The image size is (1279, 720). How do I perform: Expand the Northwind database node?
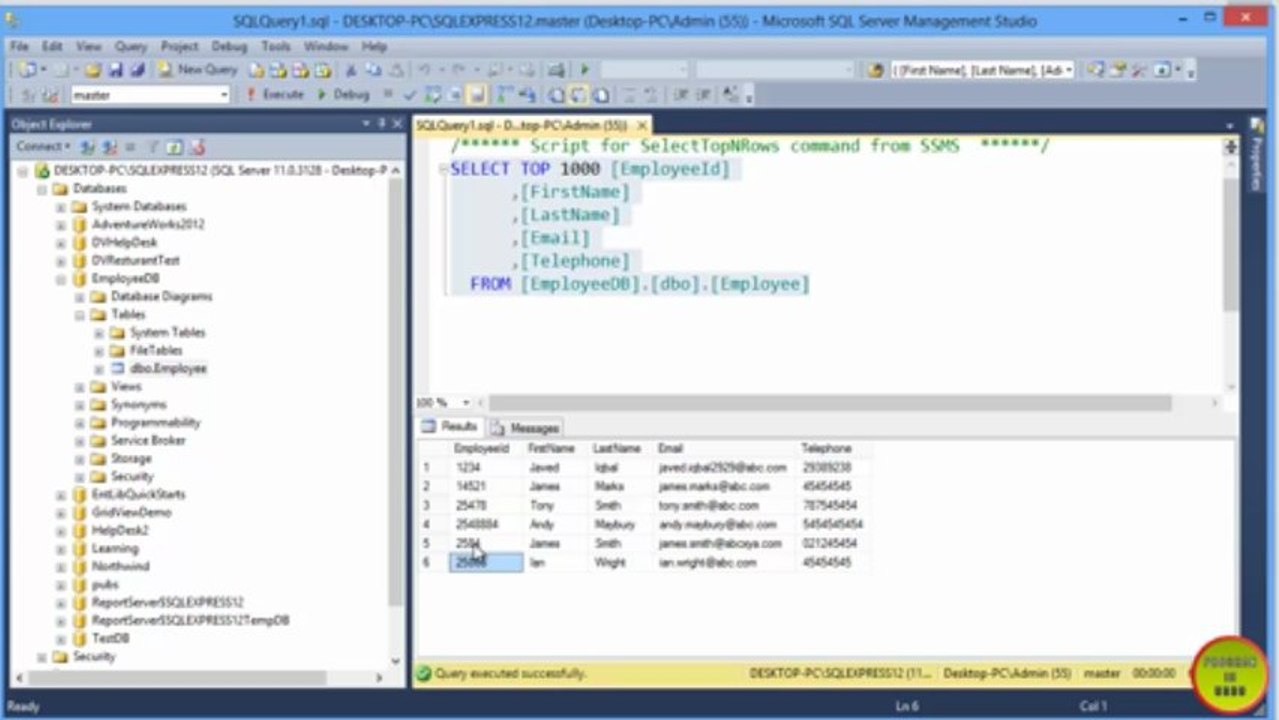(61, 566)
